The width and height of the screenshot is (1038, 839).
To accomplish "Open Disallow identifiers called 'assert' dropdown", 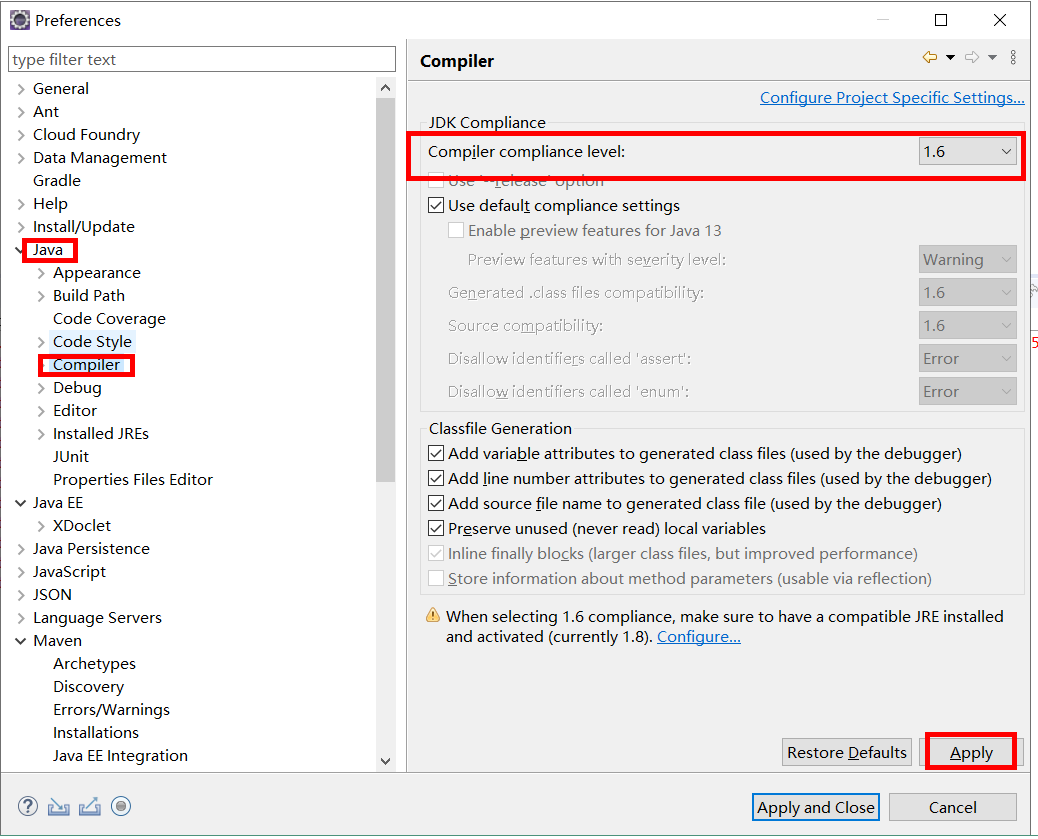I will [x=967, y=359].
